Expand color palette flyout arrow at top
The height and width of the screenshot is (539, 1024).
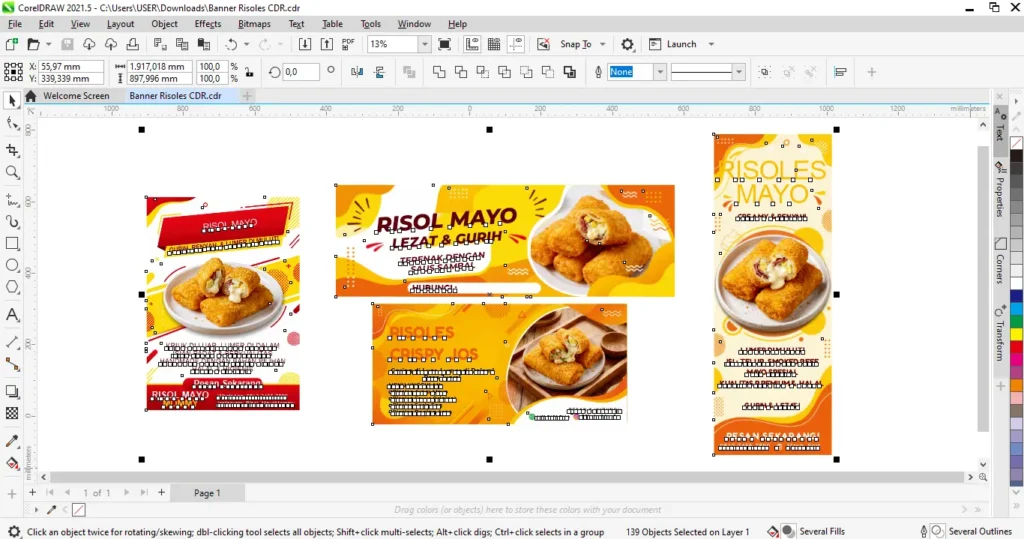1016,101
